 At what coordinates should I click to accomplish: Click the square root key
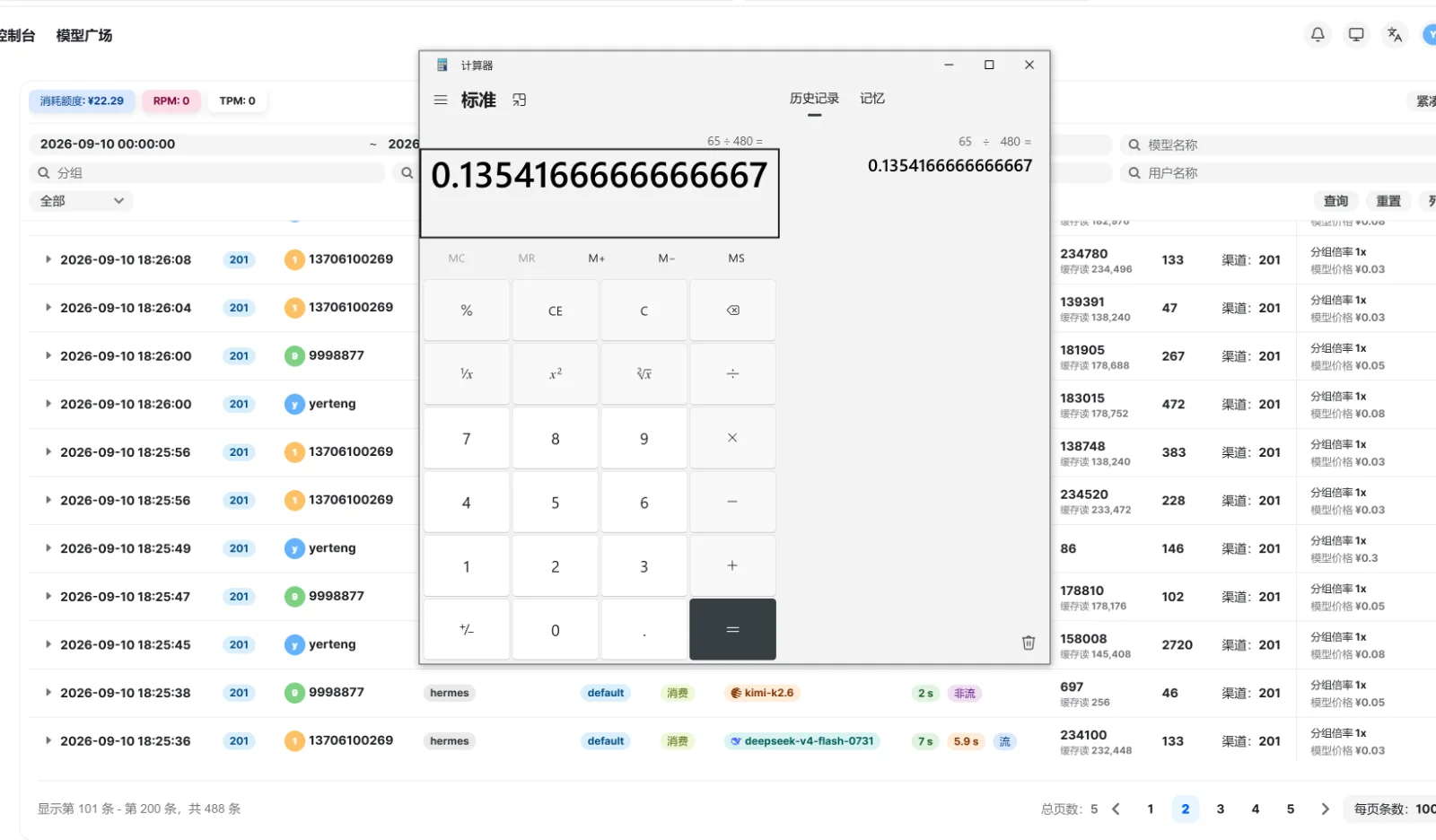pyautogui.click(x=644, y=373)
